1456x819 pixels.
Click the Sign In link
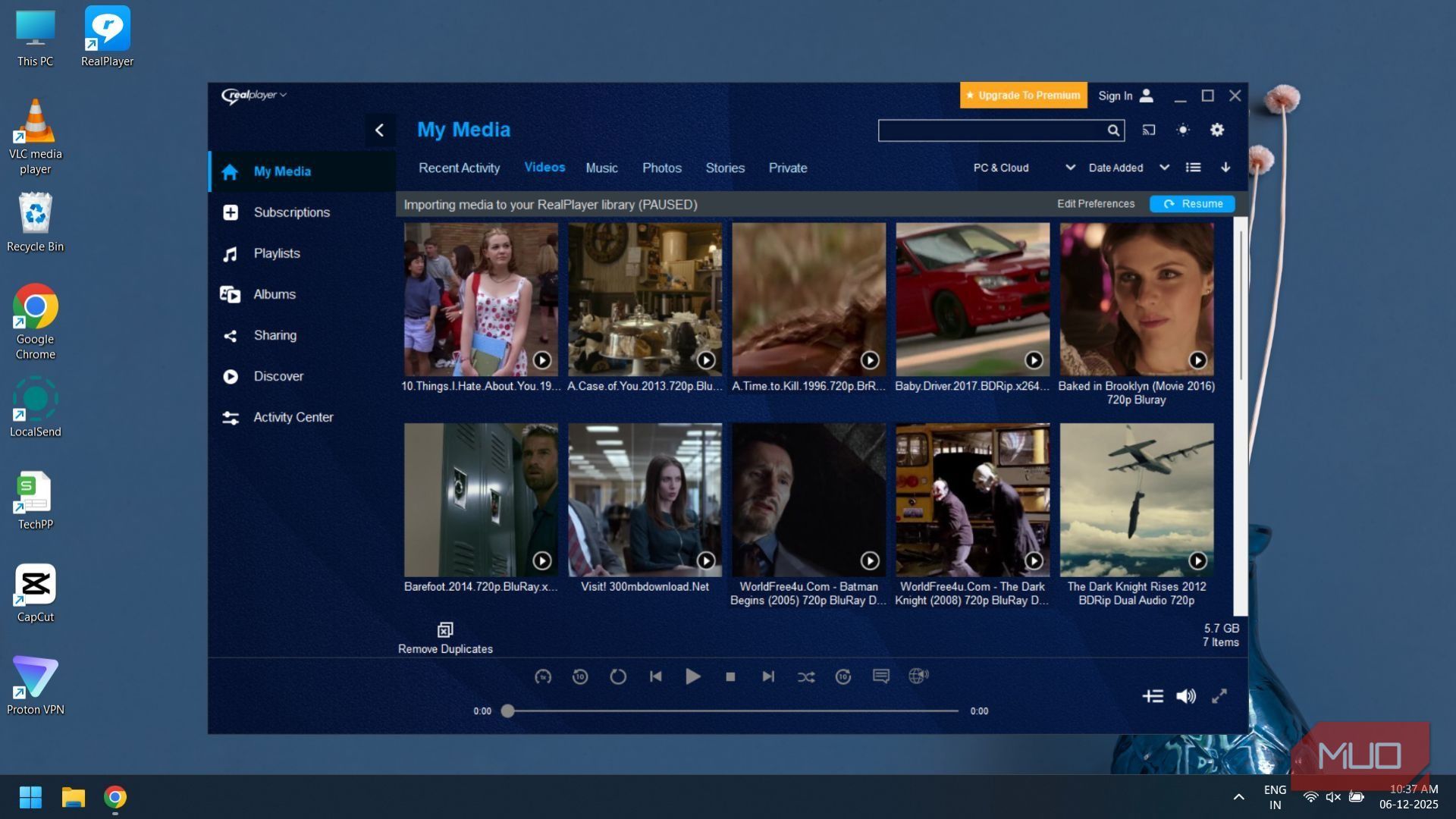[1115, 96]
